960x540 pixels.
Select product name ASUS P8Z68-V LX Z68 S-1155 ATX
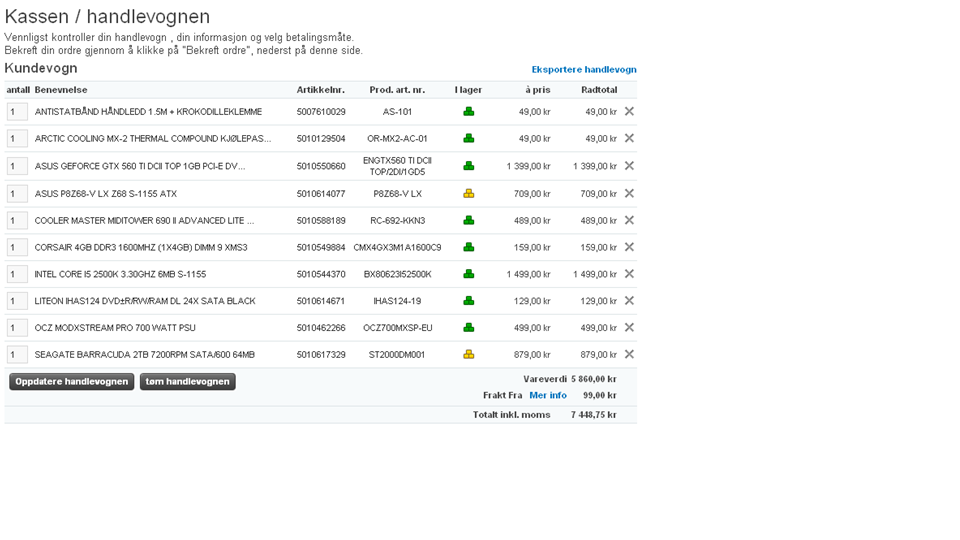(105, 193)
